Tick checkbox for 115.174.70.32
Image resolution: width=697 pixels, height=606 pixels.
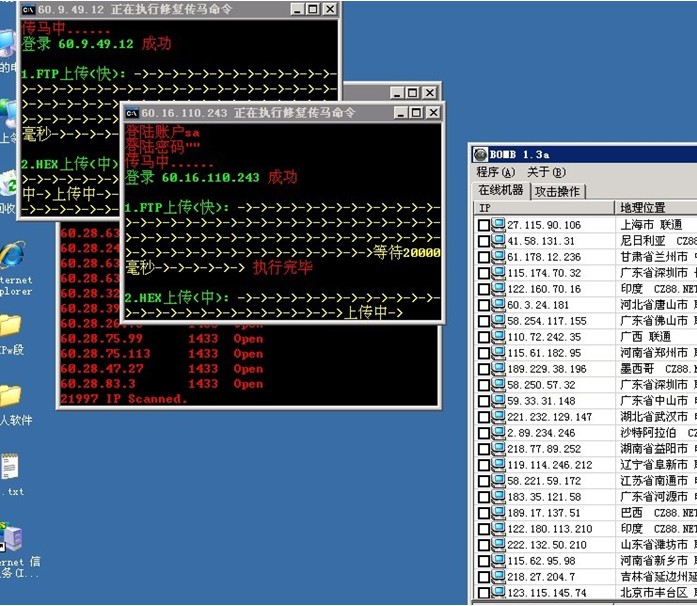tap(484, 273)
